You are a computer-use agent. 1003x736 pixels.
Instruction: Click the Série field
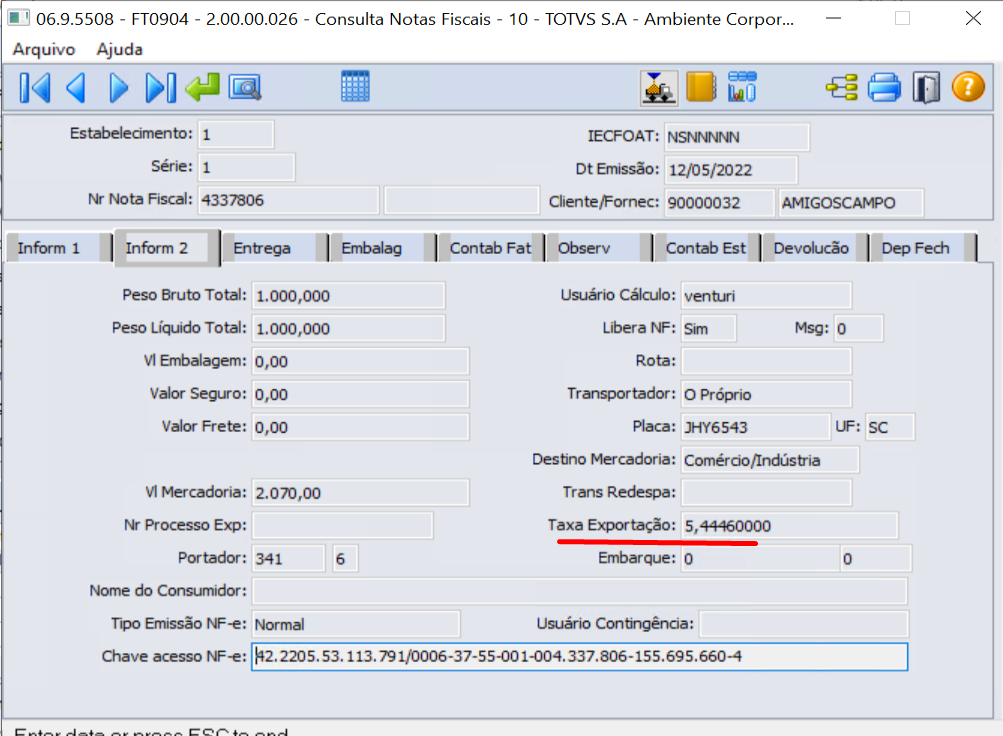(x=246, y=168)
